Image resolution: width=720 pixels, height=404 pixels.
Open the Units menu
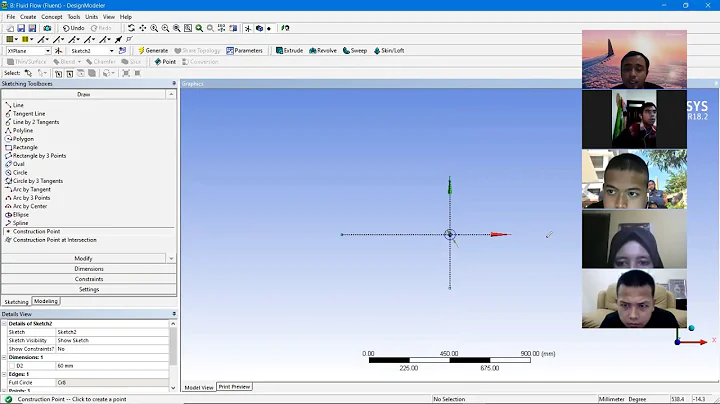click(x=91, y=17)
